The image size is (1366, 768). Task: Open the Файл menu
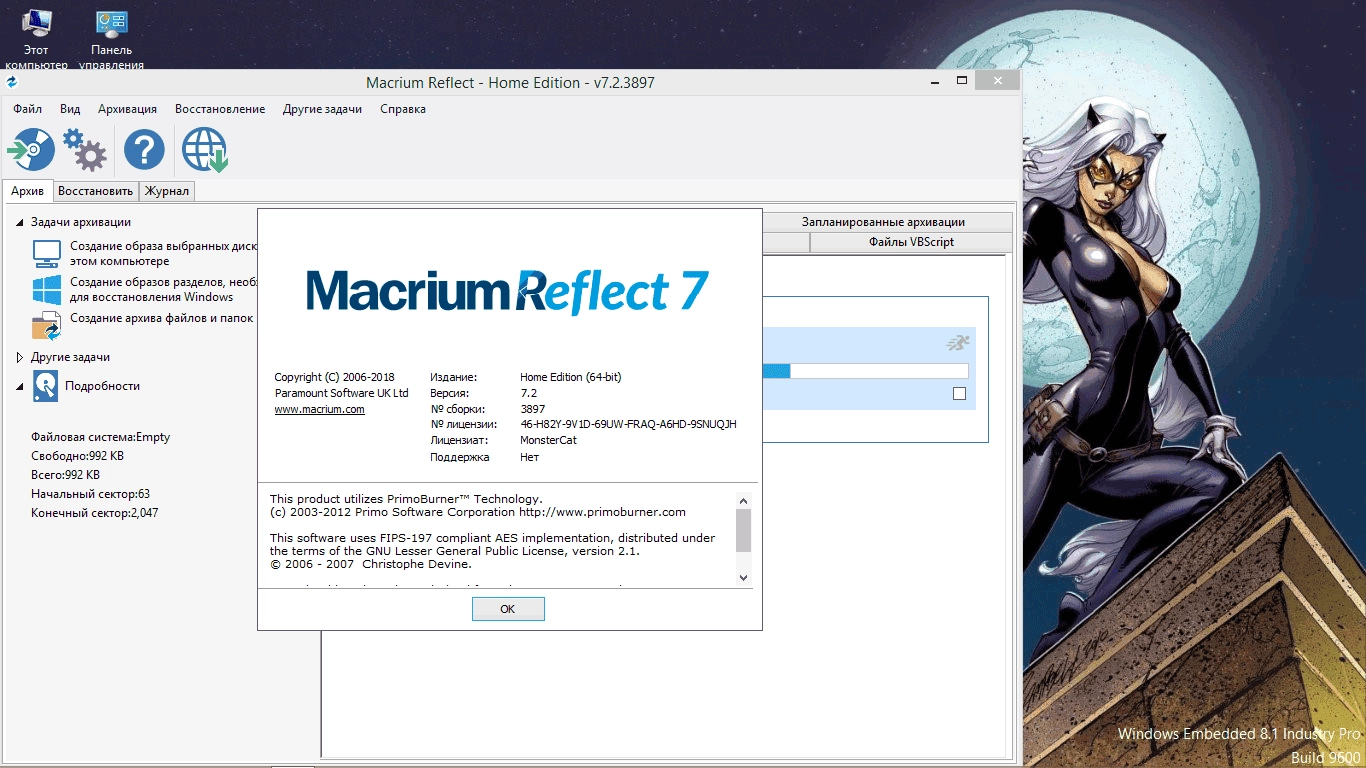(x=28, y=109)
